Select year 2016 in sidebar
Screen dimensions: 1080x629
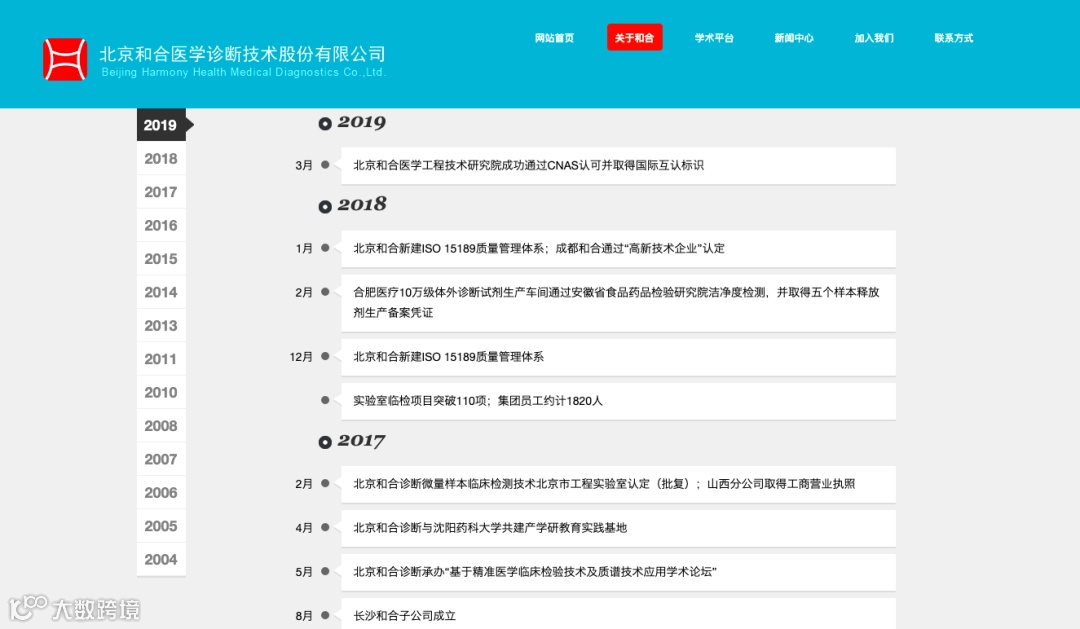click(x=161, y=225)
